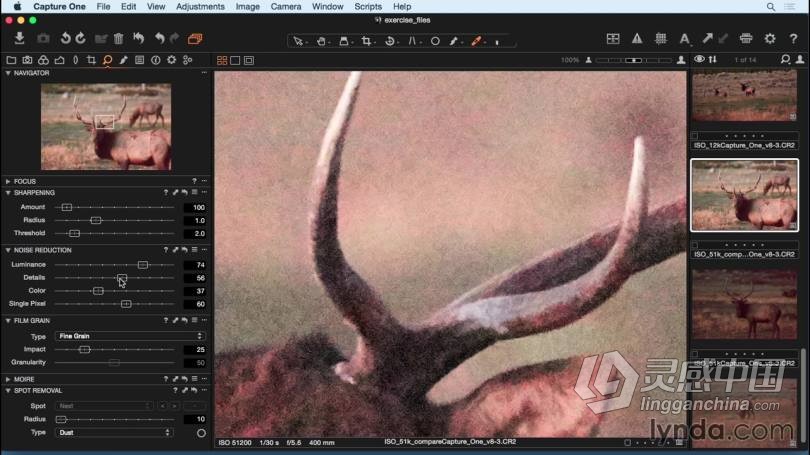Image resolution: width=810 pixels, height=455 pixels.
Task: Open the Apple menu
Action: tap(17, 7)
